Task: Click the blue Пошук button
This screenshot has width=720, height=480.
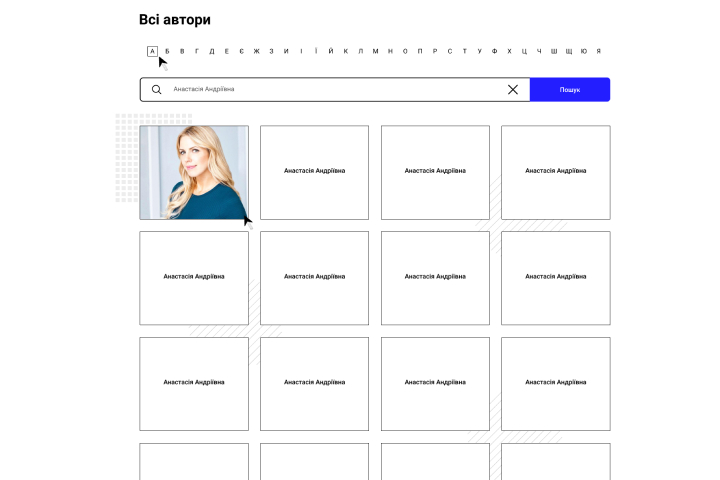Action: pyautogui.click(x=570, y=90)
